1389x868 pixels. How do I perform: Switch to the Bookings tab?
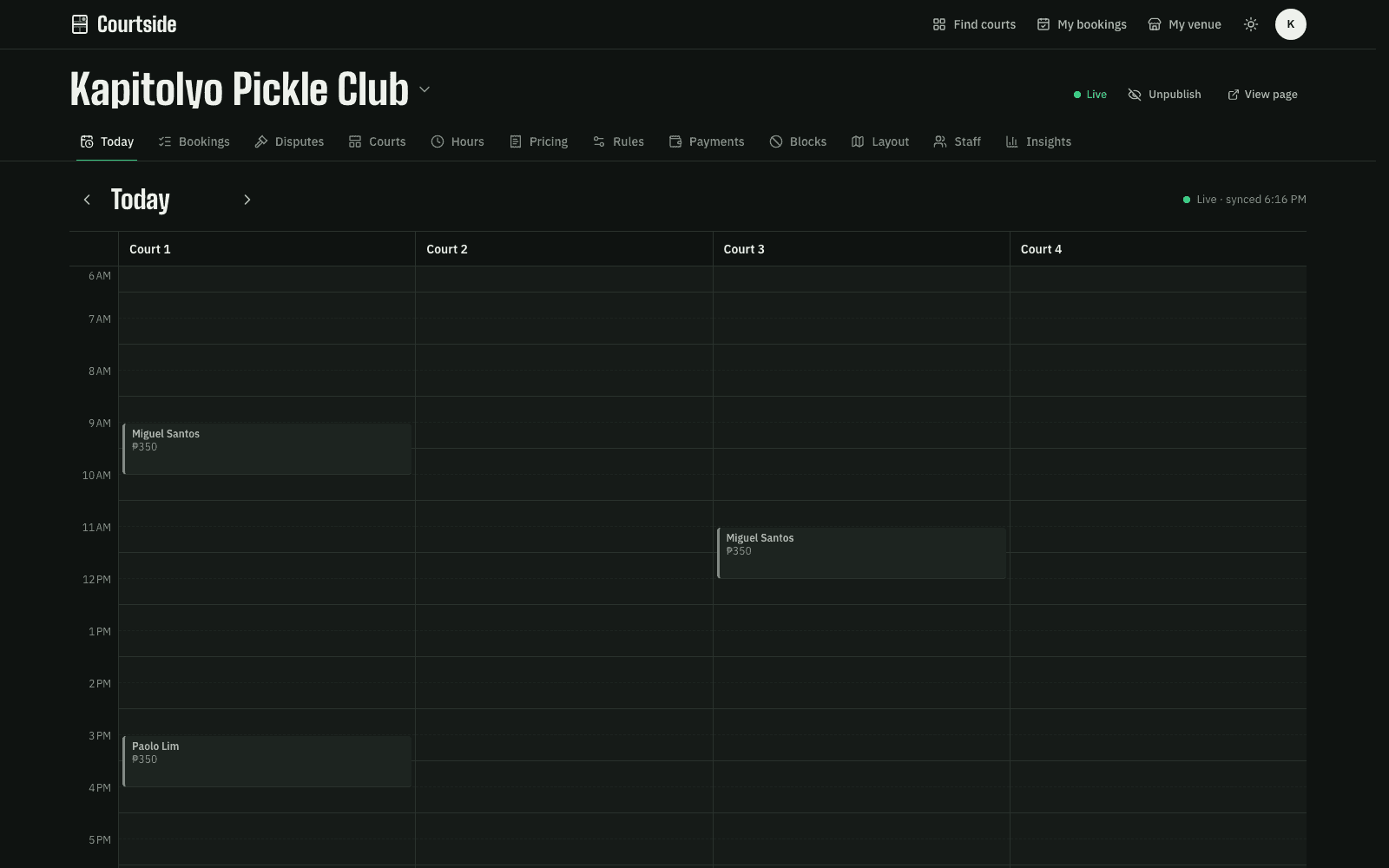(x=194, y=141)
